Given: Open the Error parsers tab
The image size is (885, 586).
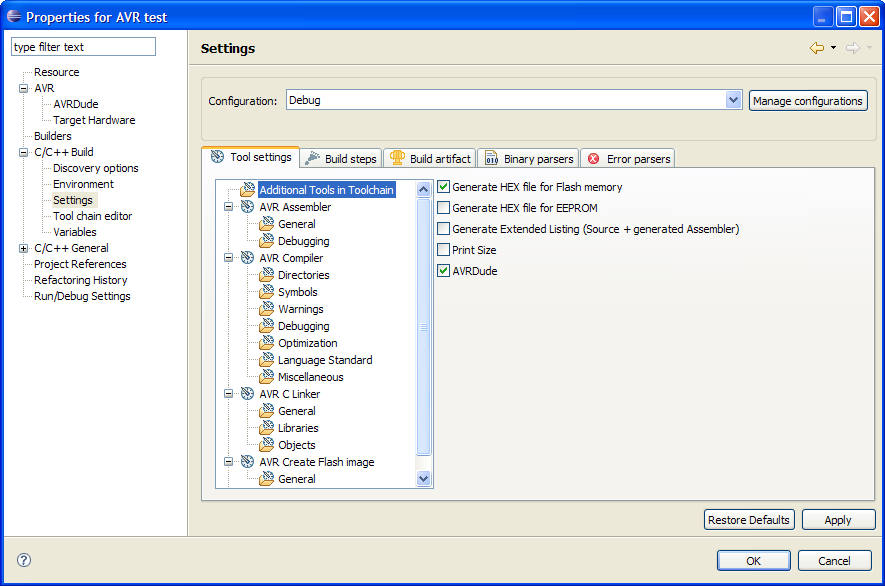Looking at the screenshot, I should [628, 159].
